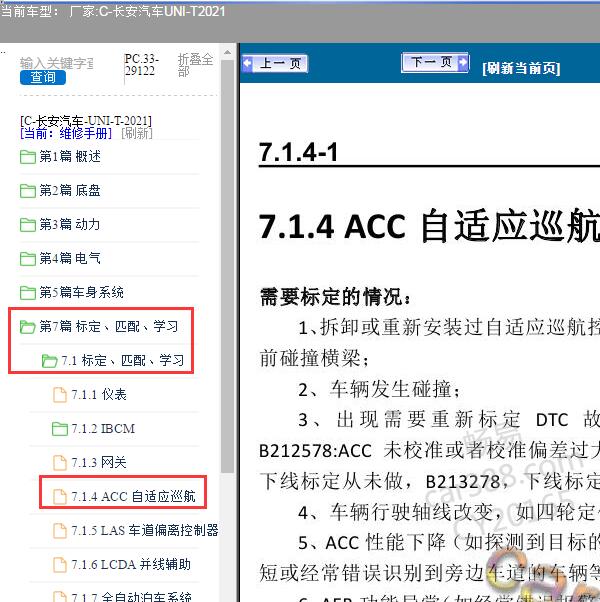Click the 当前车型 vehicle model title
The image size is (600, 602).
[113, 11]
